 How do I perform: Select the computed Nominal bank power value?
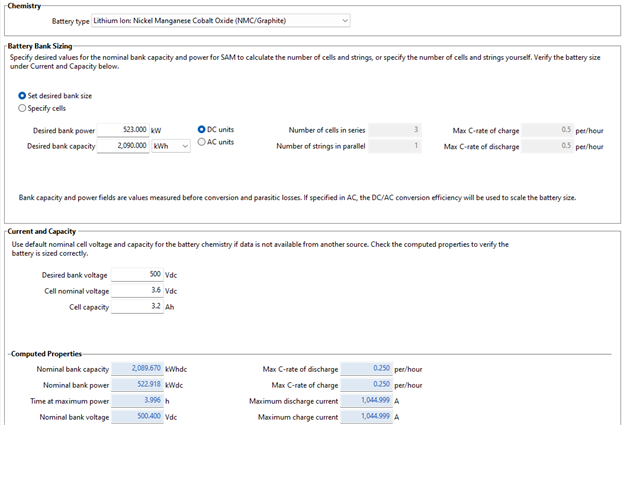[x=136, y=385]
